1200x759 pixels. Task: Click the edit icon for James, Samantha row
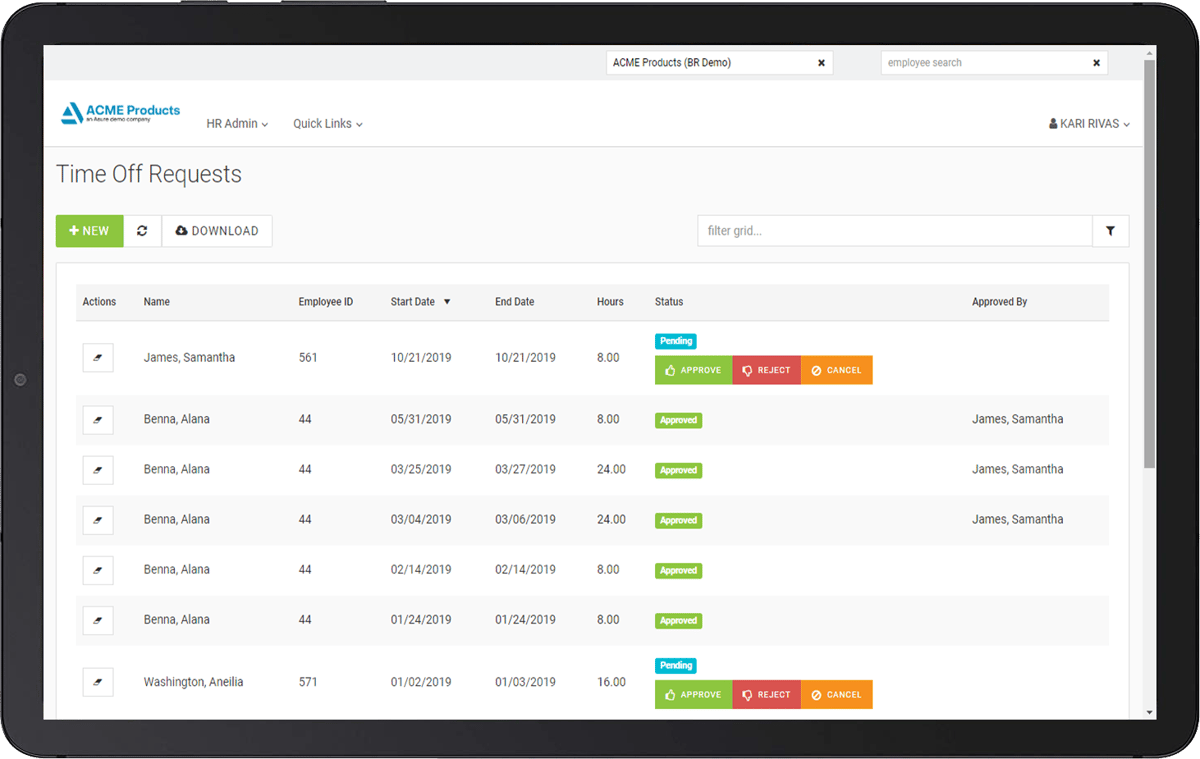click(98, 358)
